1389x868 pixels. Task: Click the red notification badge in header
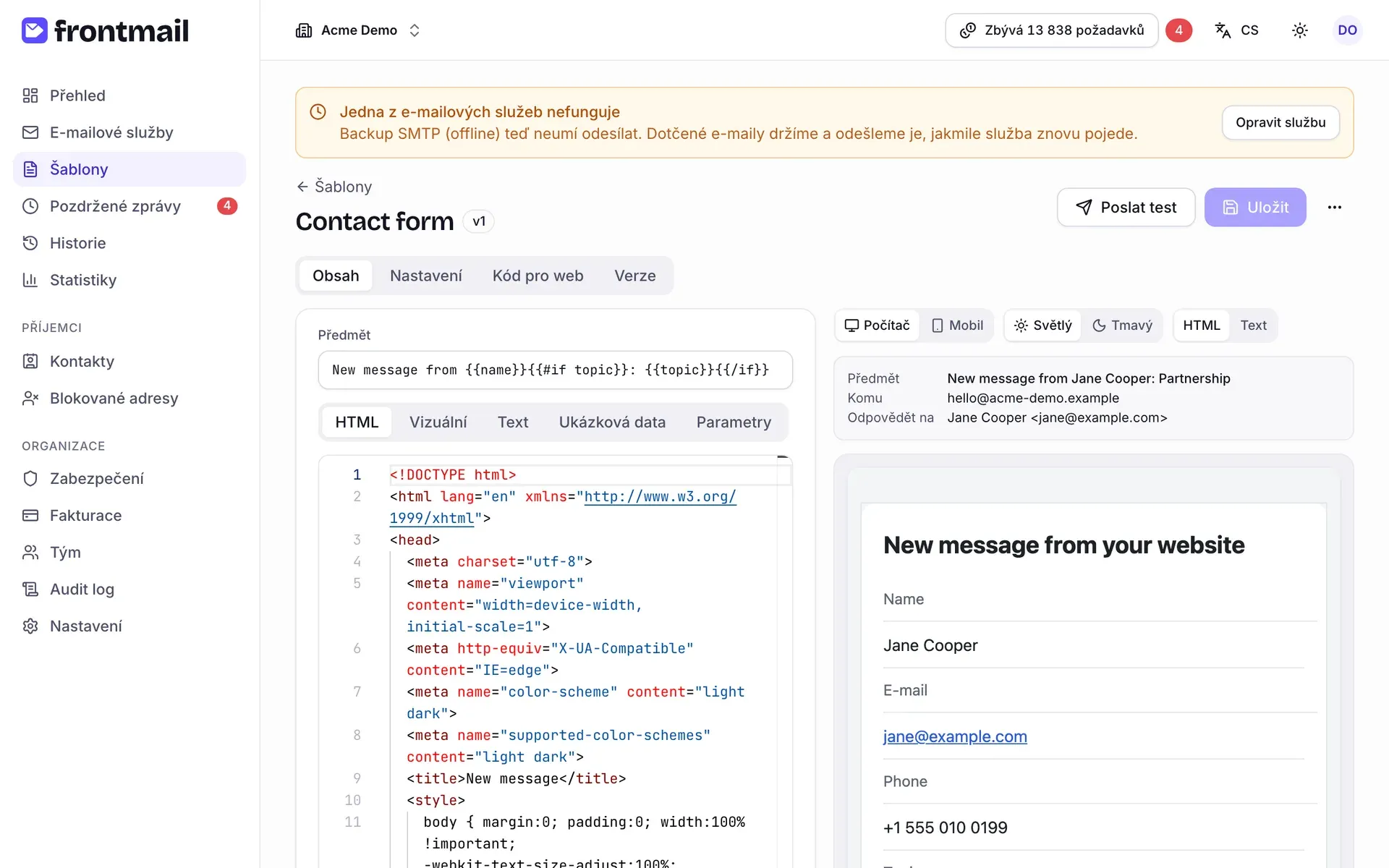[1178, 30]
